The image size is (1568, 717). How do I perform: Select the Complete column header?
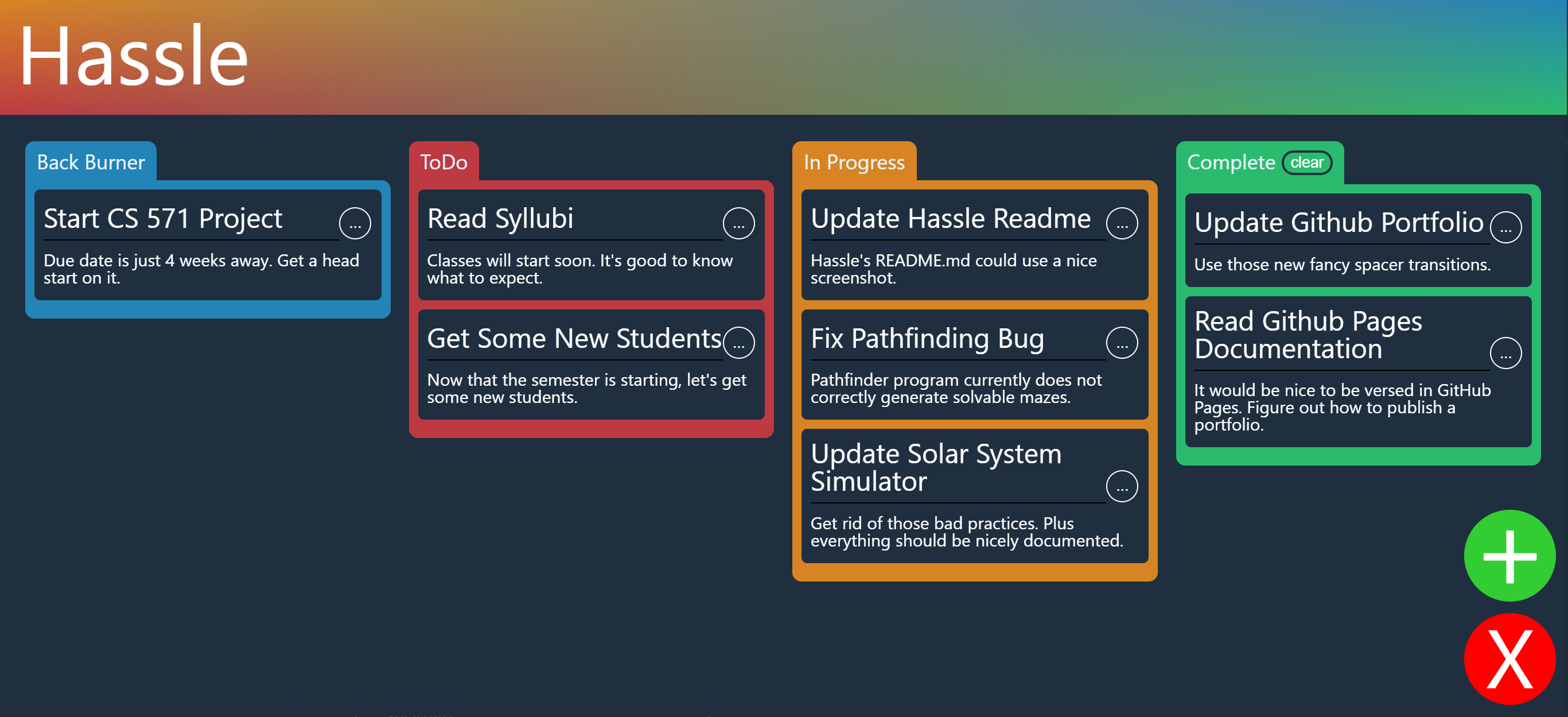coord(1231,162)
